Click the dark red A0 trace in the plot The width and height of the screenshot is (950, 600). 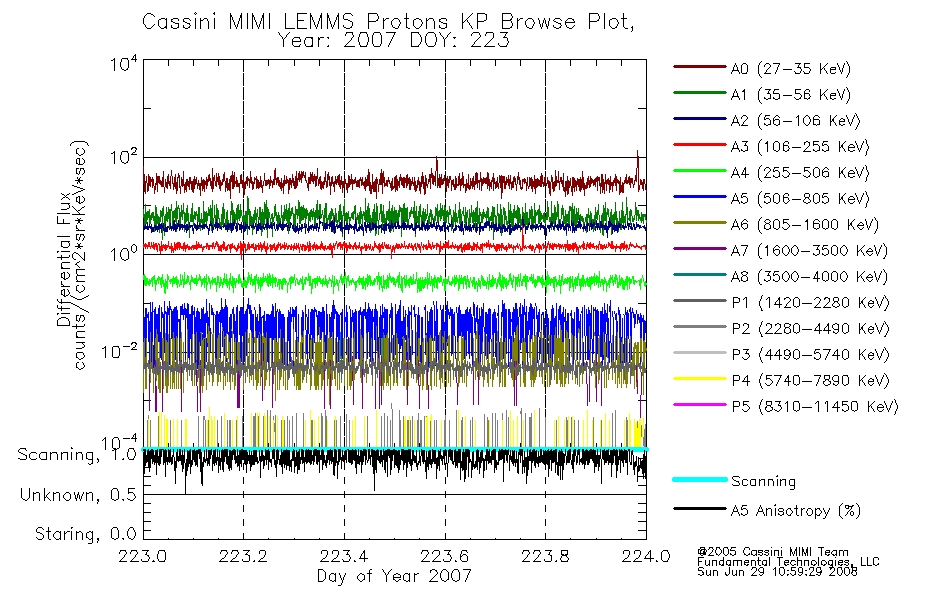coord(394,182)
